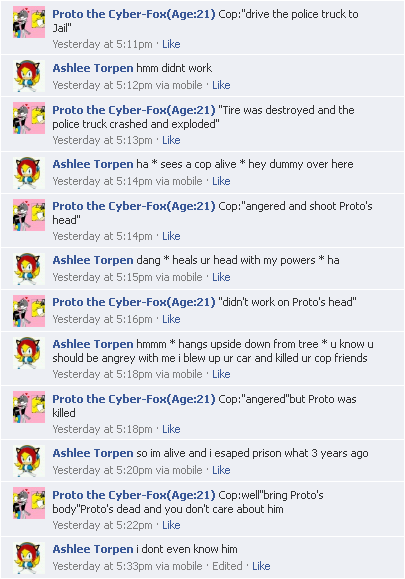This screenshot has width=405, height=579.
Task: Like the comment posted at 5:13pm
Action: point(171,140)
